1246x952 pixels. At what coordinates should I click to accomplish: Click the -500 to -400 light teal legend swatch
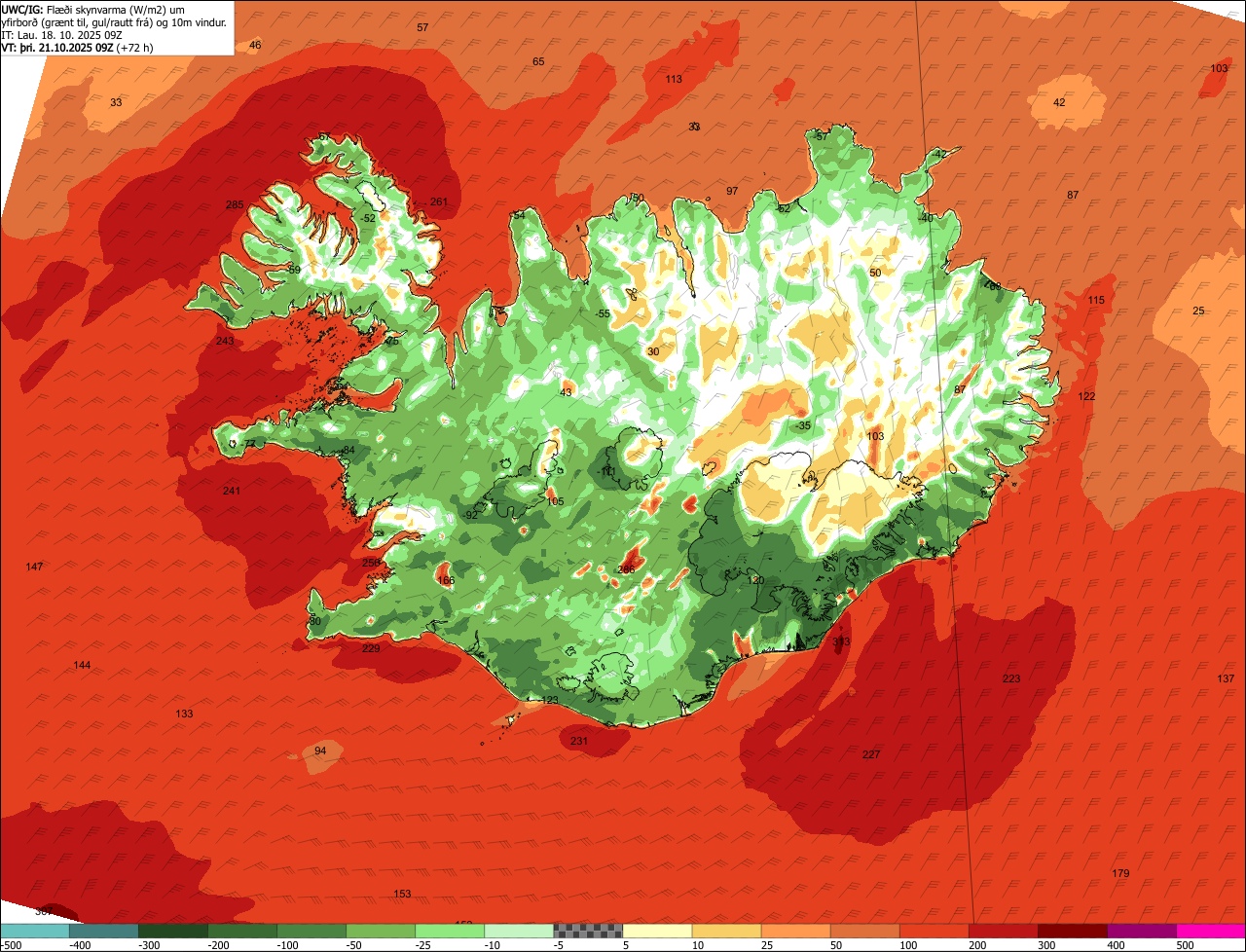tap(35, 931)
